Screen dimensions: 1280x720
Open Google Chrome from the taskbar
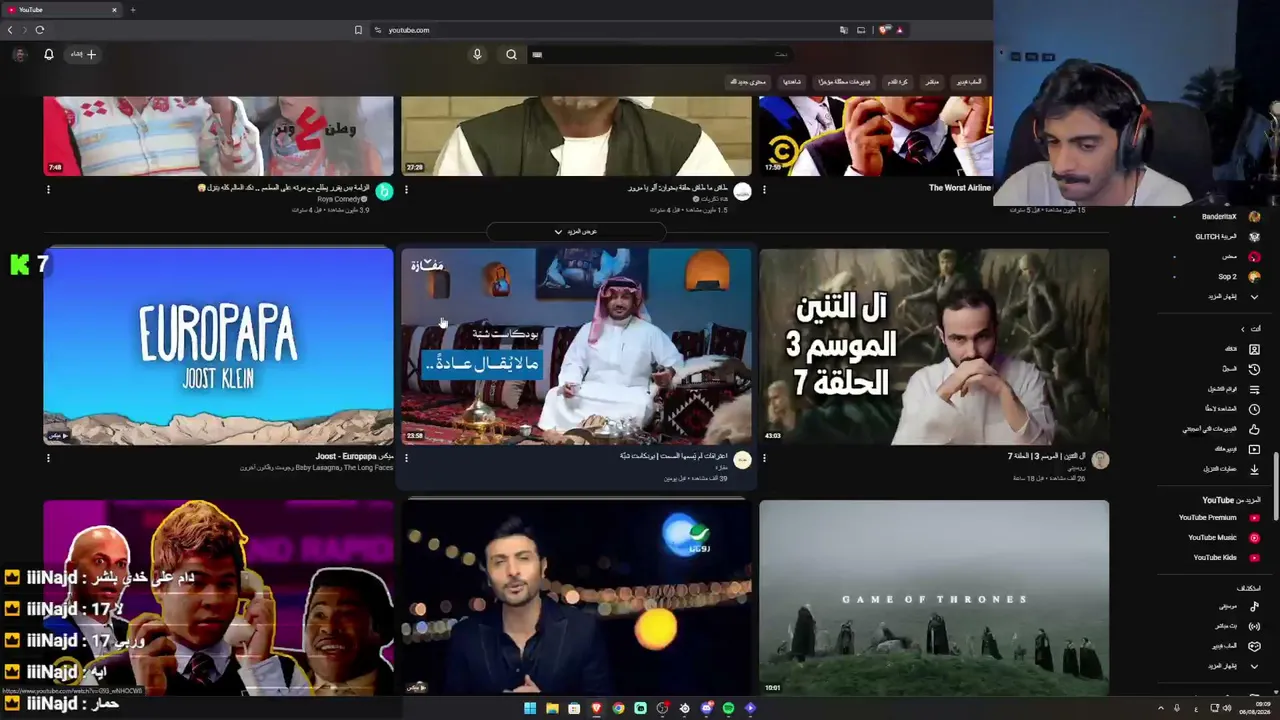618,708
